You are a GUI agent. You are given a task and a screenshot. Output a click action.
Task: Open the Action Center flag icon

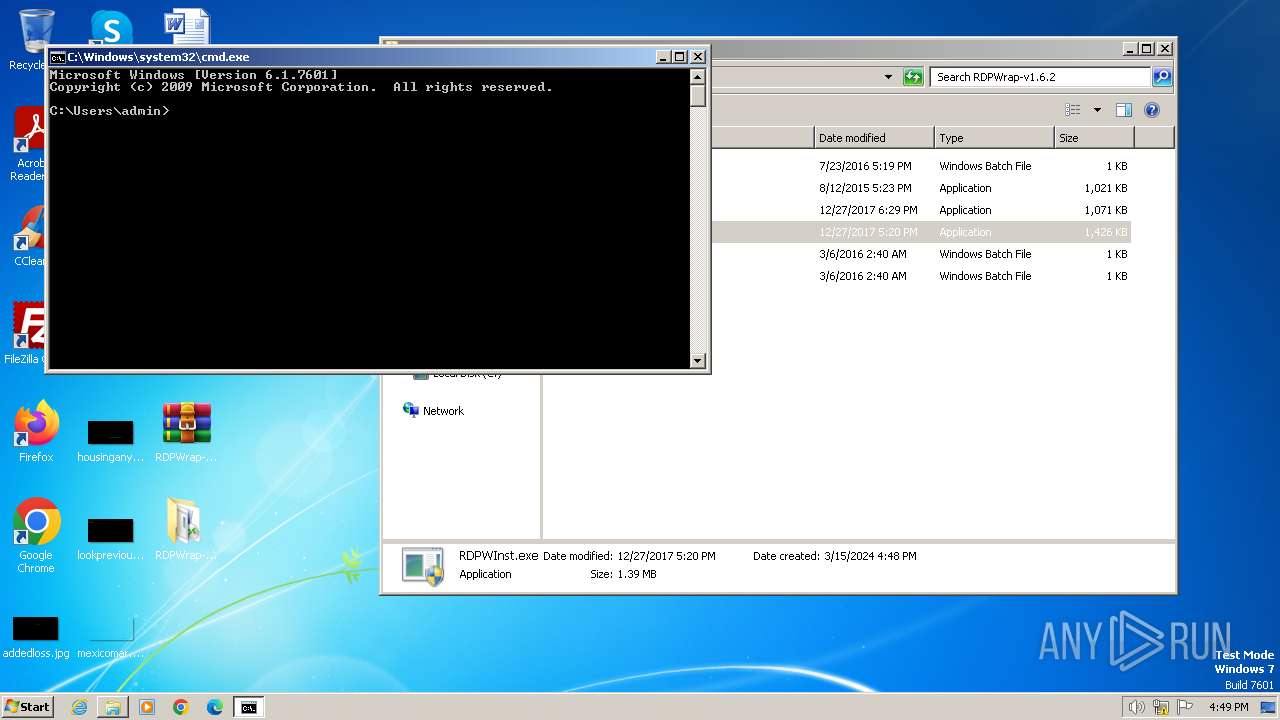(1185, 707)
